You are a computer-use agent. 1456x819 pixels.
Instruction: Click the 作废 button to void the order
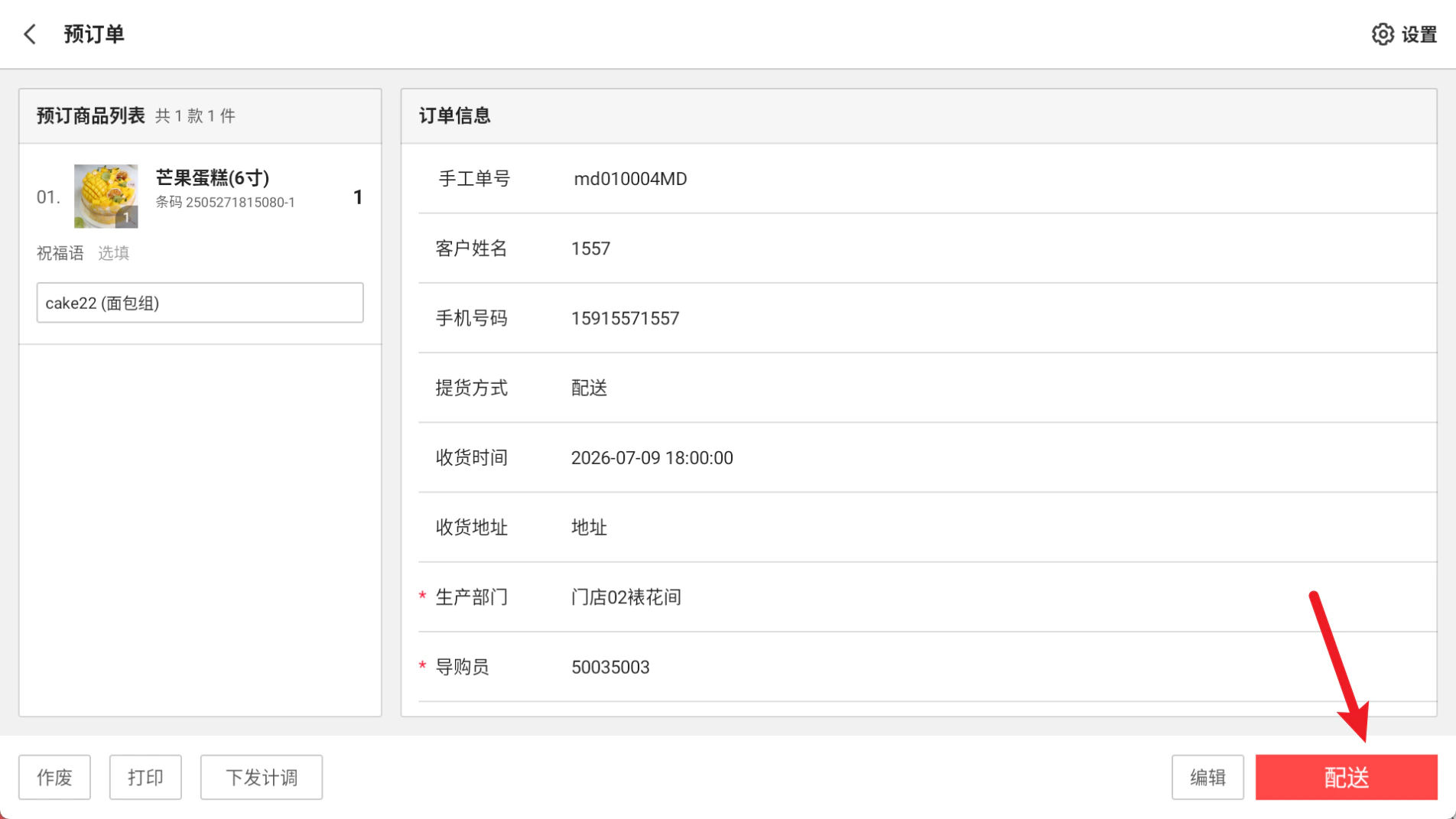(x=54, y=777)
